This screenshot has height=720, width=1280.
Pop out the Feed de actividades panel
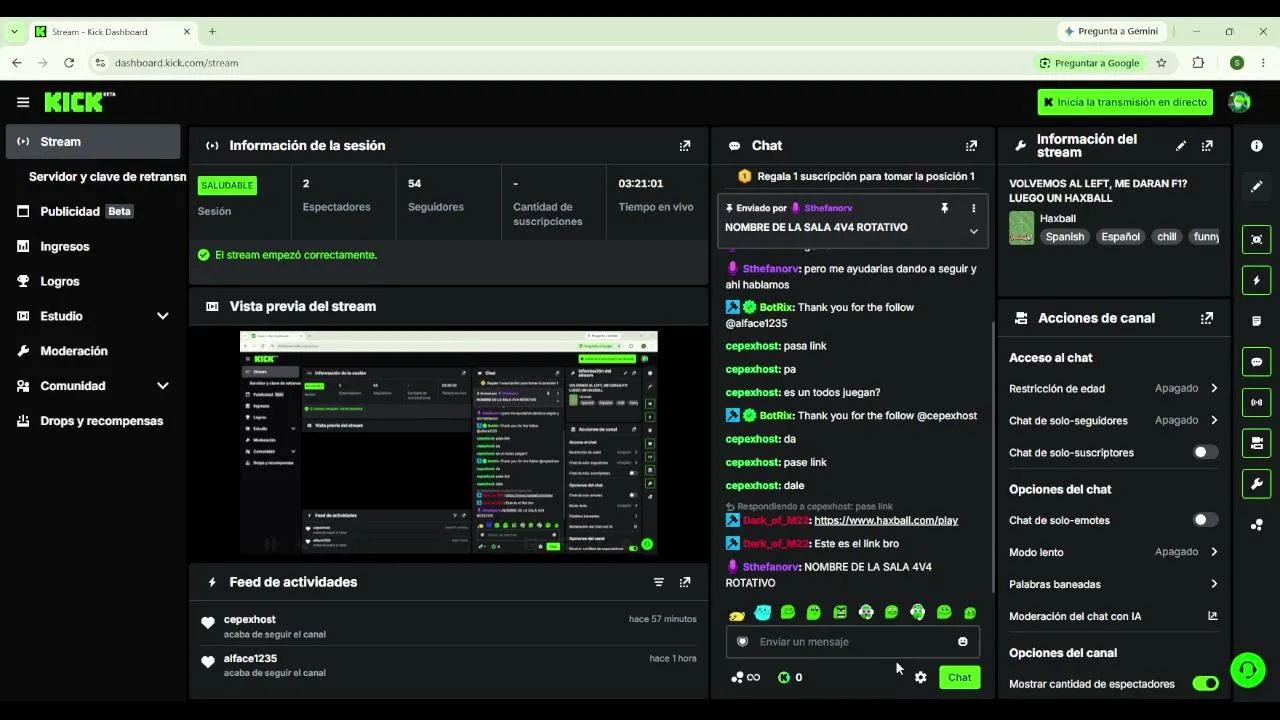[685, 582]
